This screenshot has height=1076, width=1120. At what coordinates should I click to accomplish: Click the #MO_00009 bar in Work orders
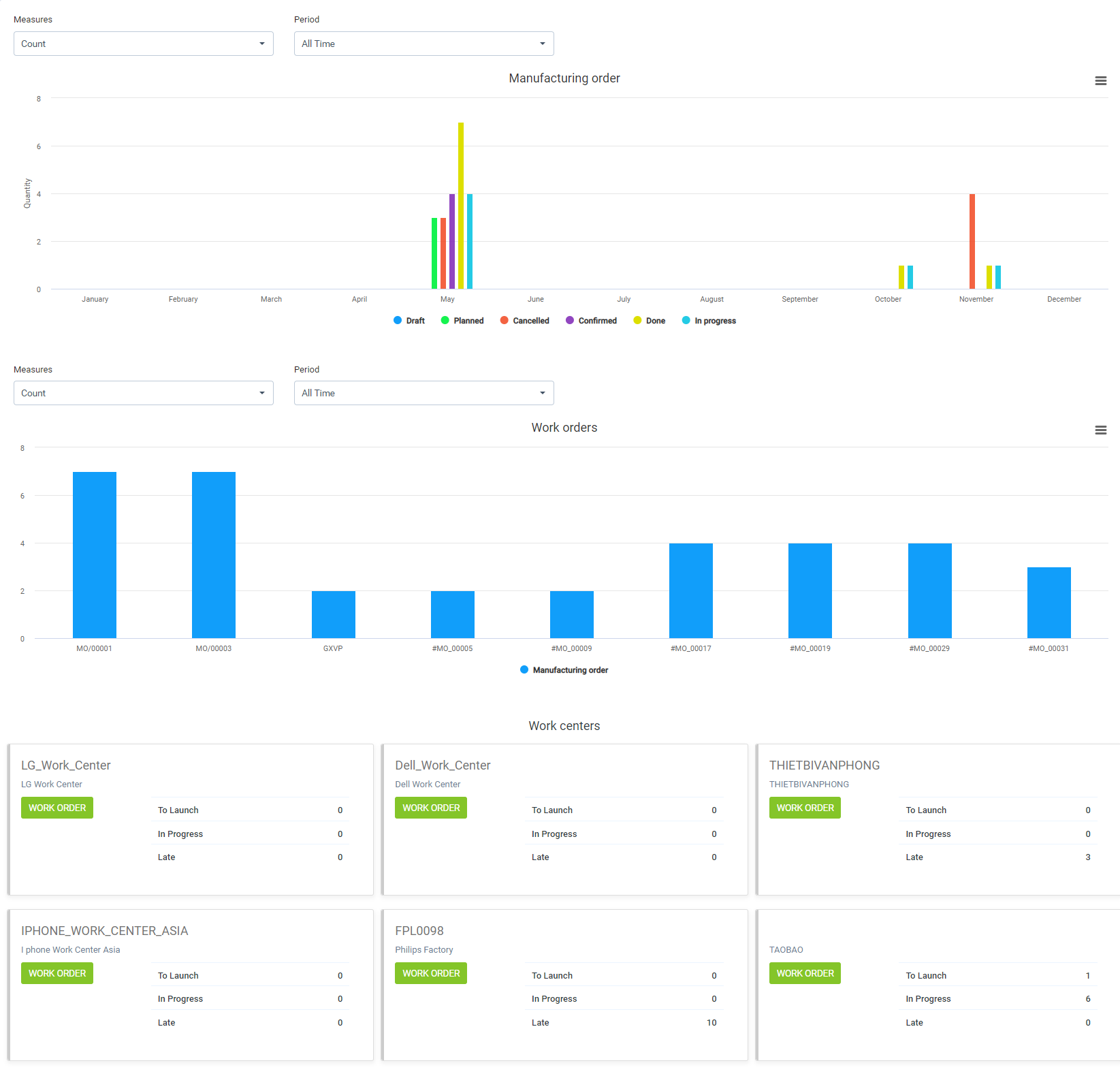pos(572,614)
